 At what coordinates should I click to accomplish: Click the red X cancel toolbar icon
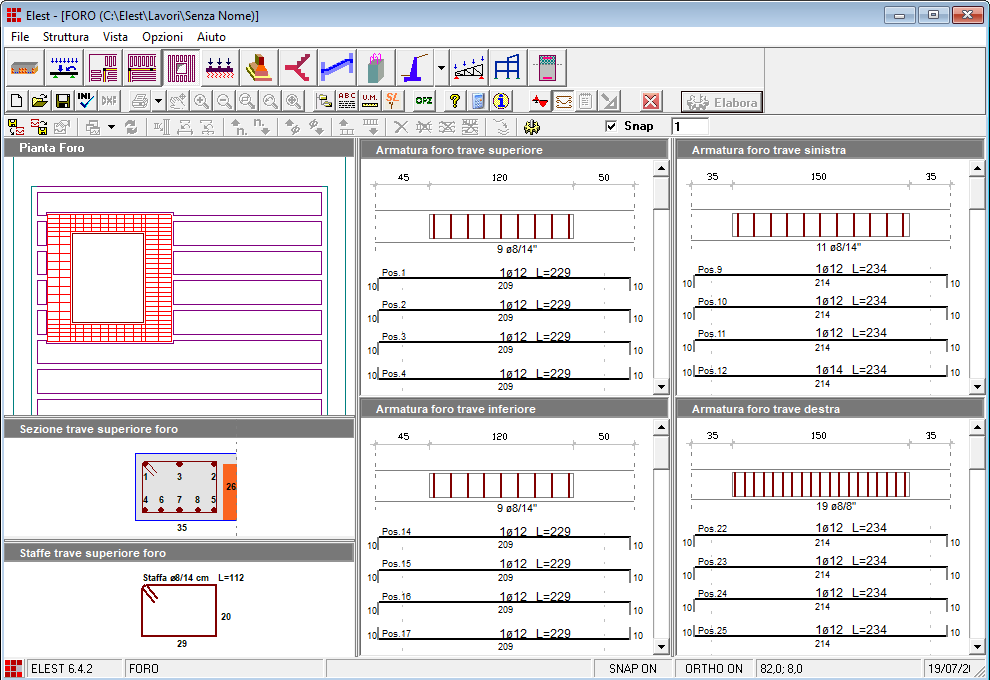[x=651, y=101]
